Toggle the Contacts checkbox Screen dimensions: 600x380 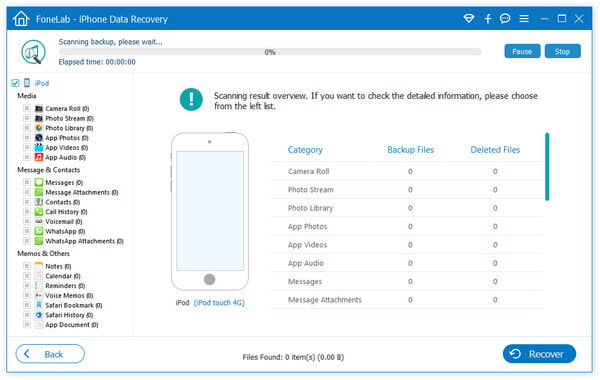27,202
